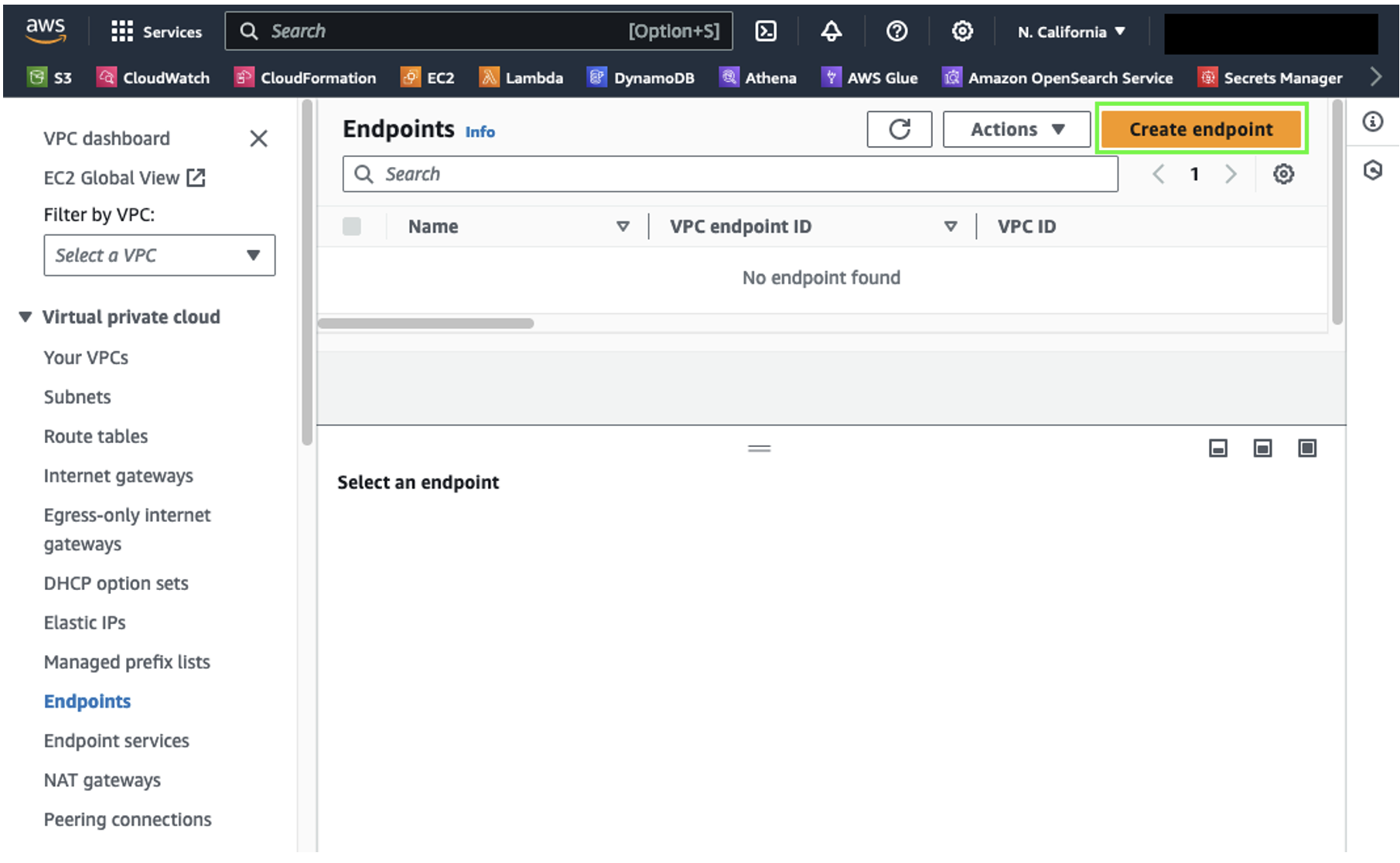1400x863 pixels.
Task: Open AWS Glue from the favorites bar
Action: pos(869,77)
